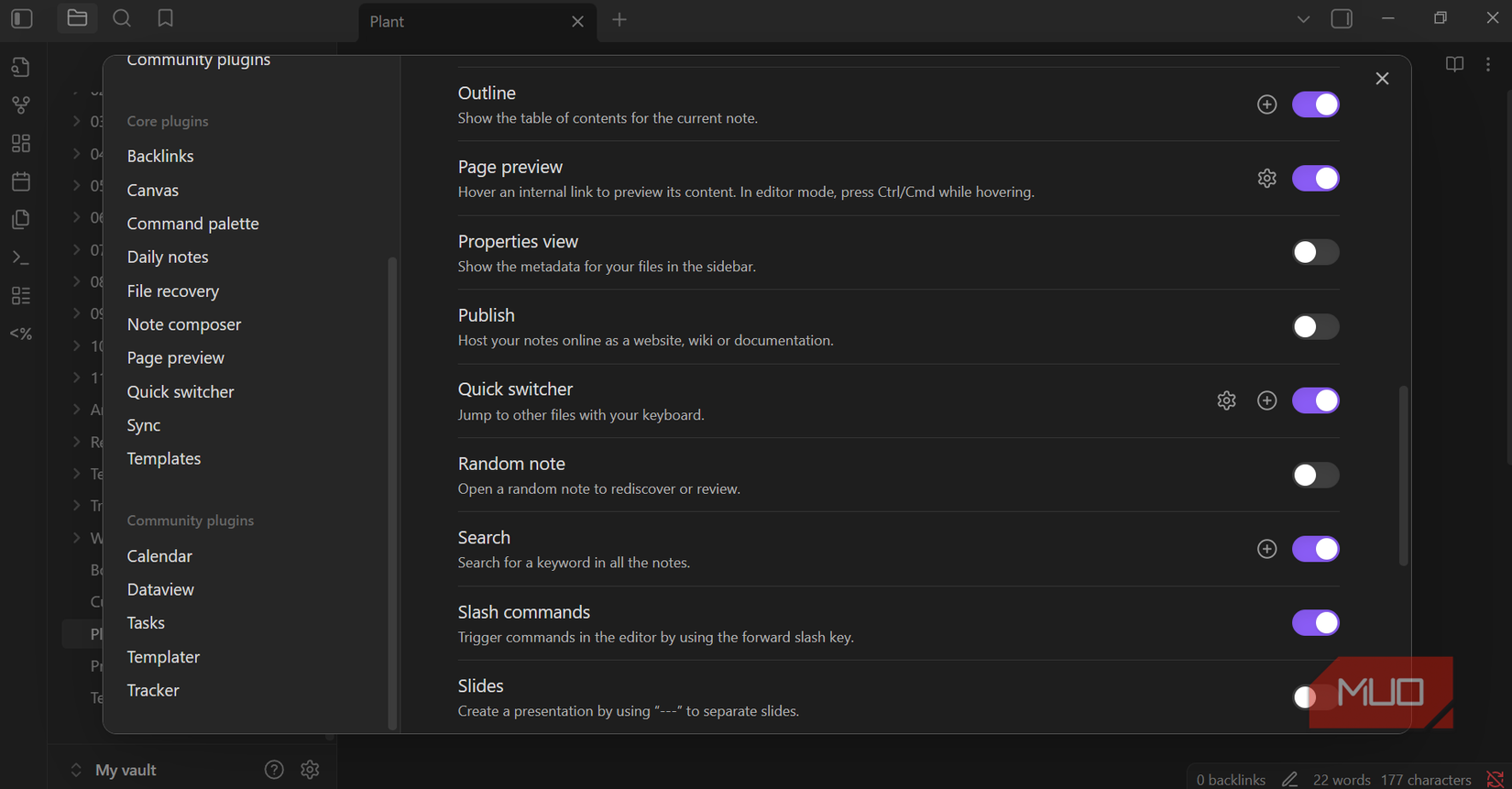Disable the Slash commands plugin
The width and height of the screenshot is (1512, 789).
pos(1315,623)
